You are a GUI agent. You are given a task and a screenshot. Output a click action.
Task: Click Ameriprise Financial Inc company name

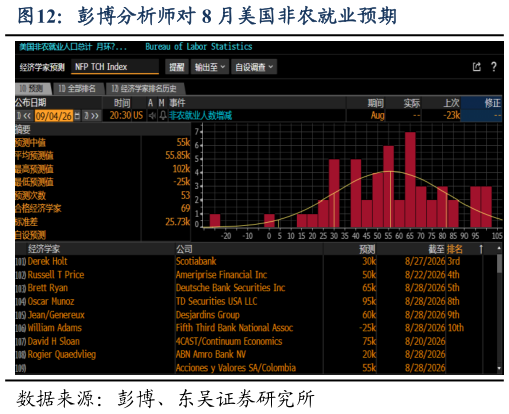point(221,275)
